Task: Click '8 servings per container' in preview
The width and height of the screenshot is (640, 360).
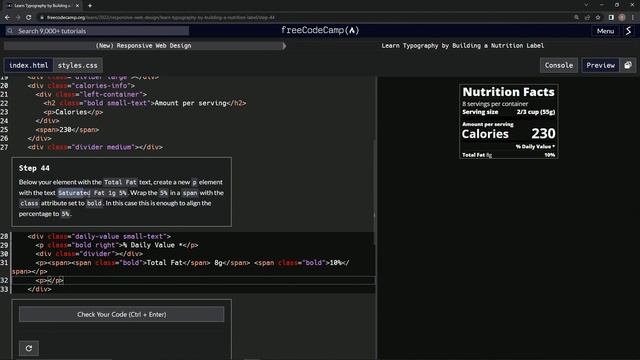Action: 495,104
